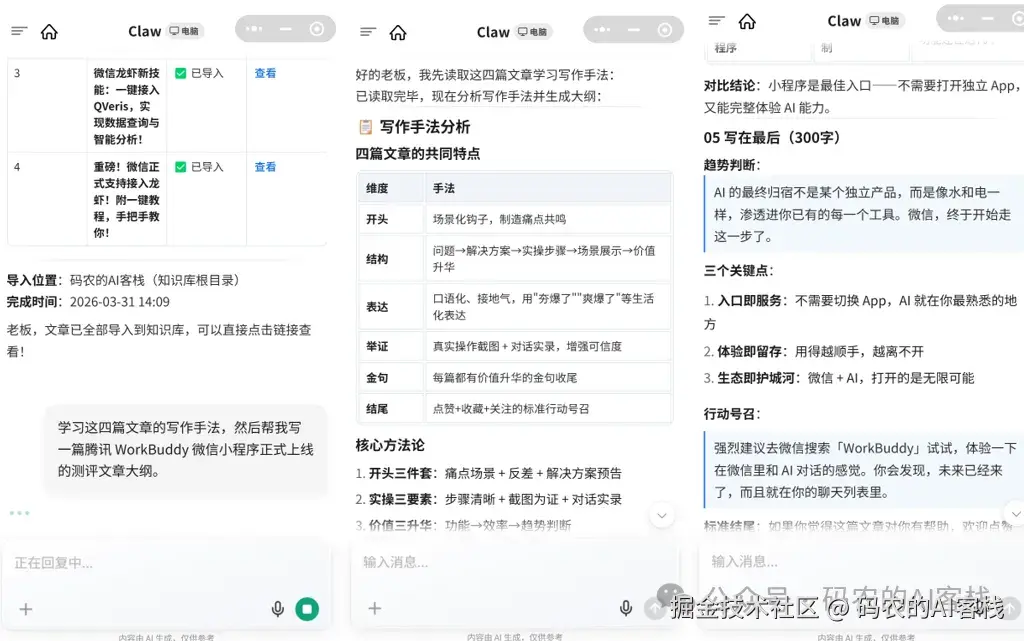Image resolution: width=1024 pixels, height=641 pixels.
Task: Tap the 行动号召 label in right panel
Action: click(x=732, y=414)
